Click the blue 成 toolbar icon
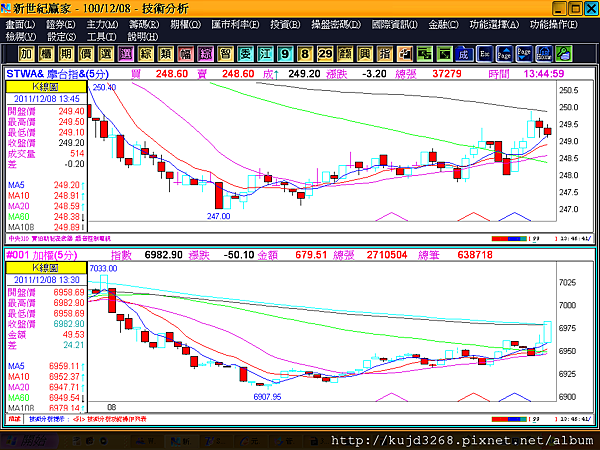This screenshot has height=450, width=600. (464, 54)
